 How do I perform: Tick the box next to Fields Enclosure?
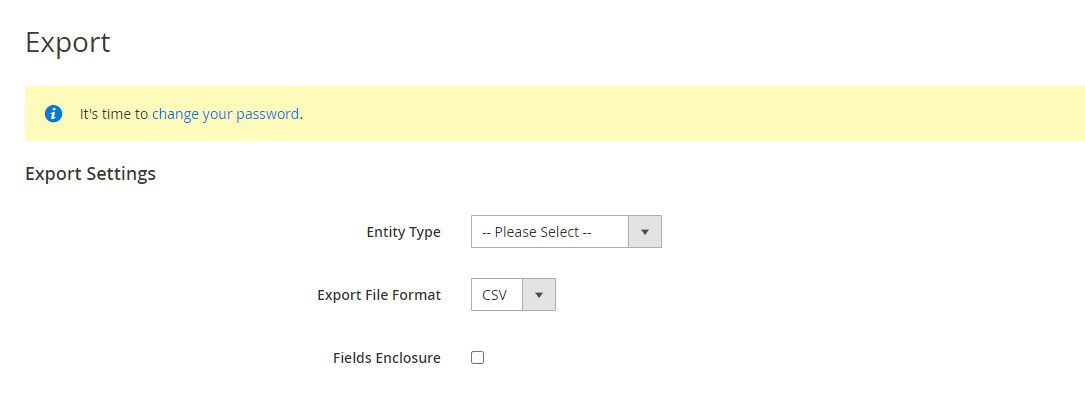[x=477, y=358]
